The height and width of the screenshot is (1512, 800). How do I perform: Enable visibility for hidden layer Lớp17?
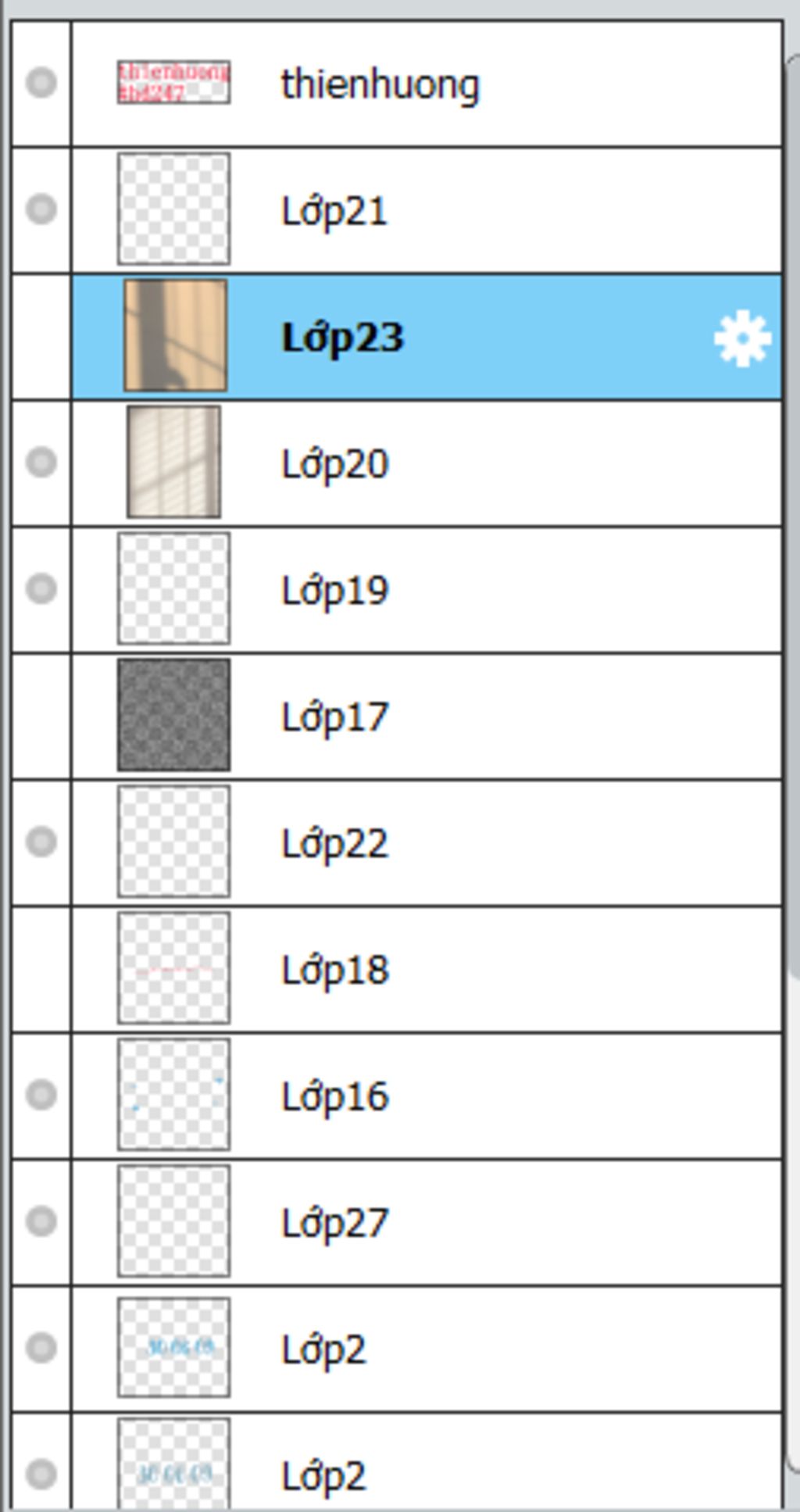click(41, 716)
